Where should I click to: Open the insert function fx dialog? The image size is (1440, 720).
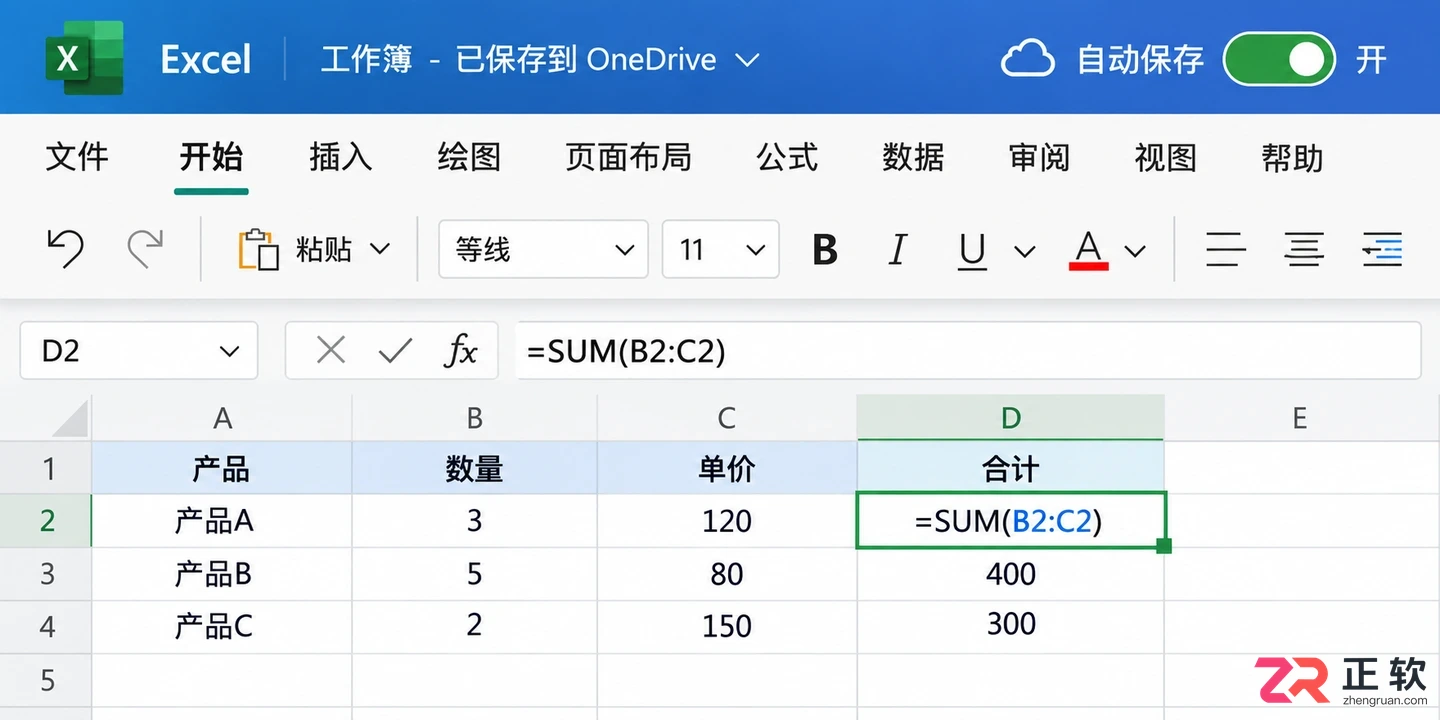click(461, 350)
